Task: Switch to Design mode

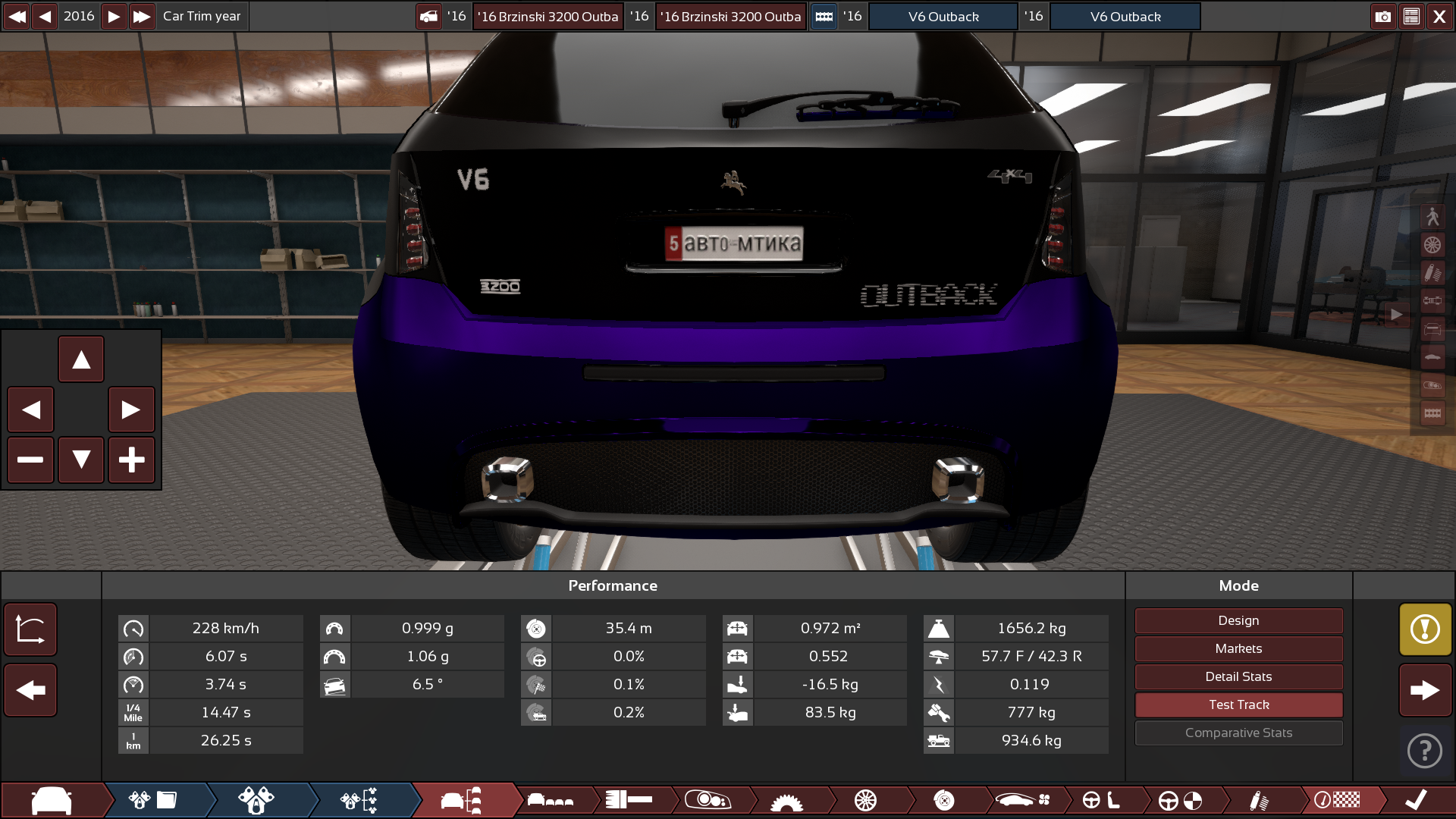Action: [x=1238, y=620]
